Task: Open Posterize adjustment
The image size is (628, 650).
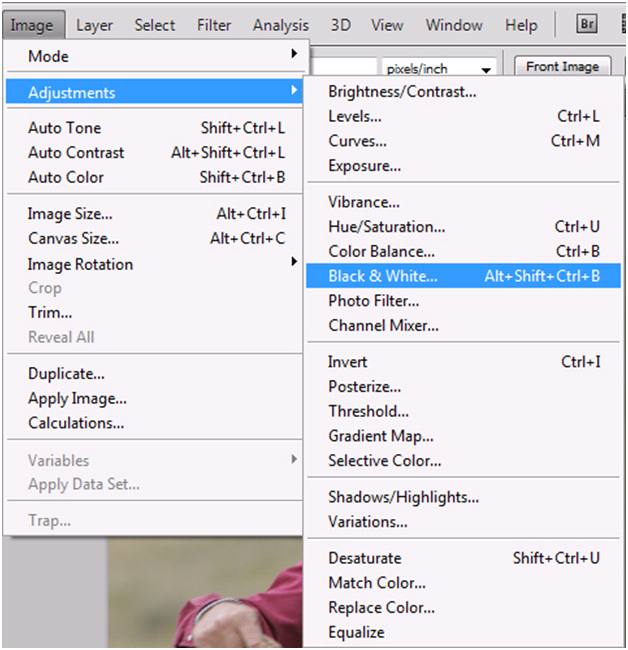Action: 463,386
